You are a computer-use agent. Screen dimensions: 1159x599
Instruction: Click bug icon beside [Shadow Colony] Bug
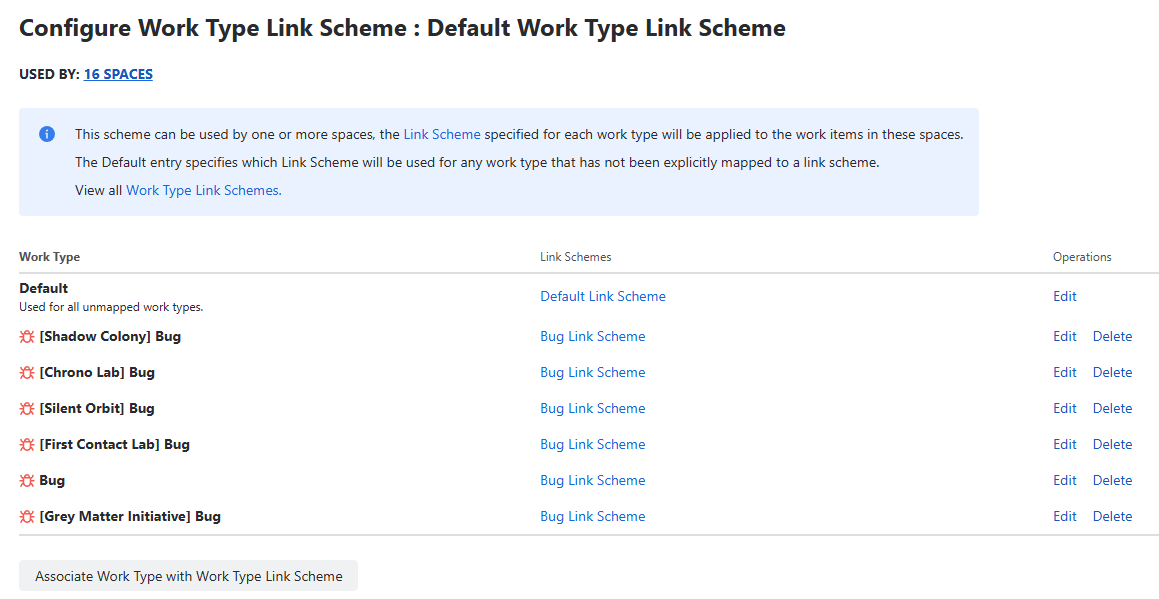pyautogui.click(x=27, y=336)
